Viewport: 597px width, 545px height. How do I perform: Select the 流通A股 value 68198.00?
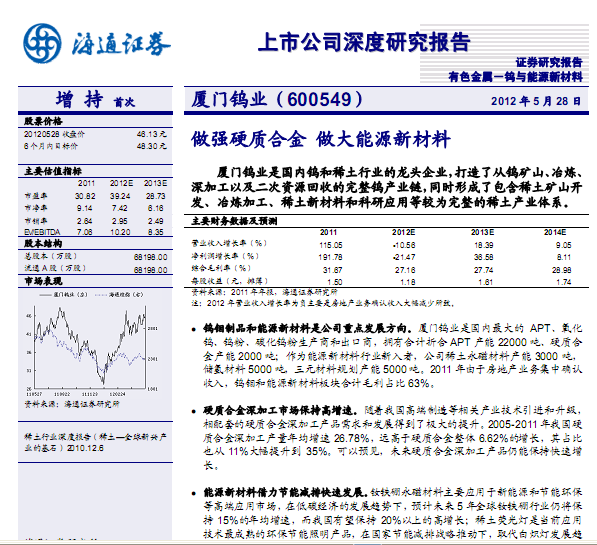(150, 270)
